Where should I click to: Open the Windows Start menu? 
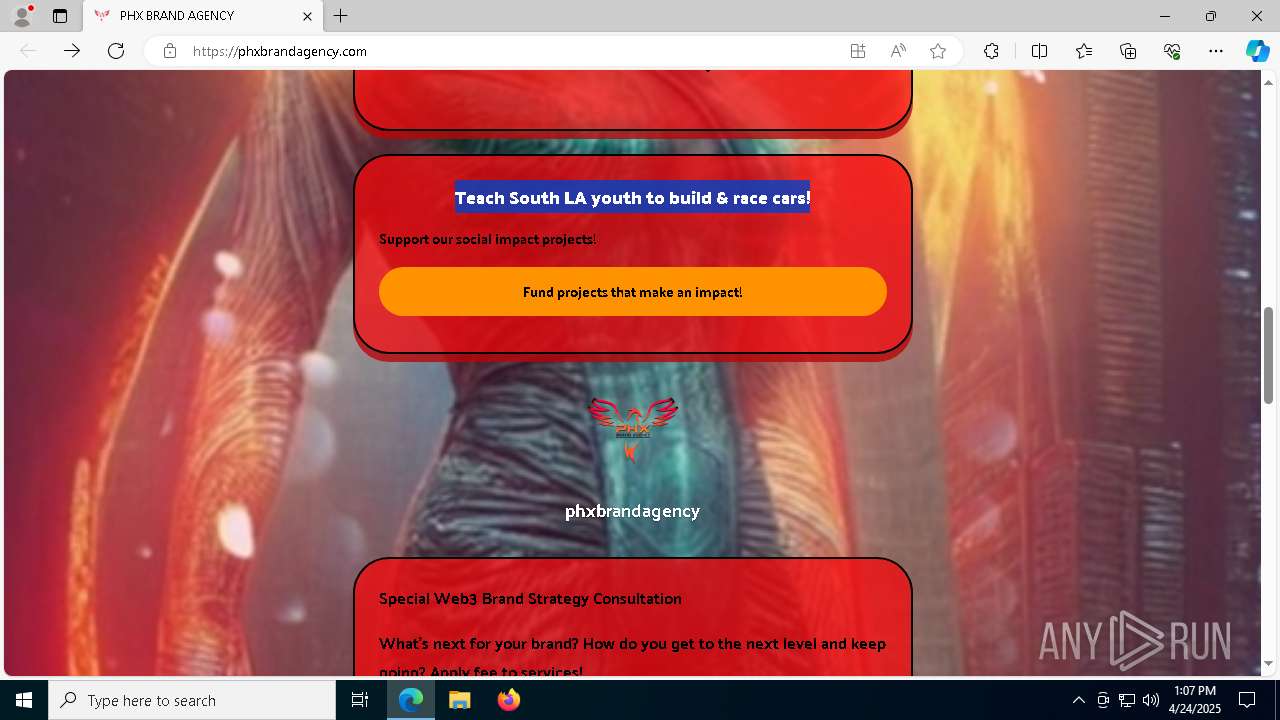24,700
